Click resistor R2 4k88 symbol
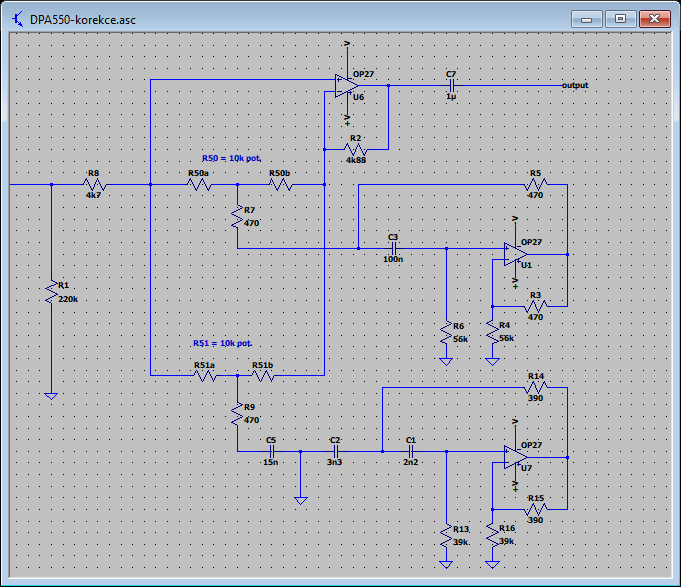 point(355,149)
